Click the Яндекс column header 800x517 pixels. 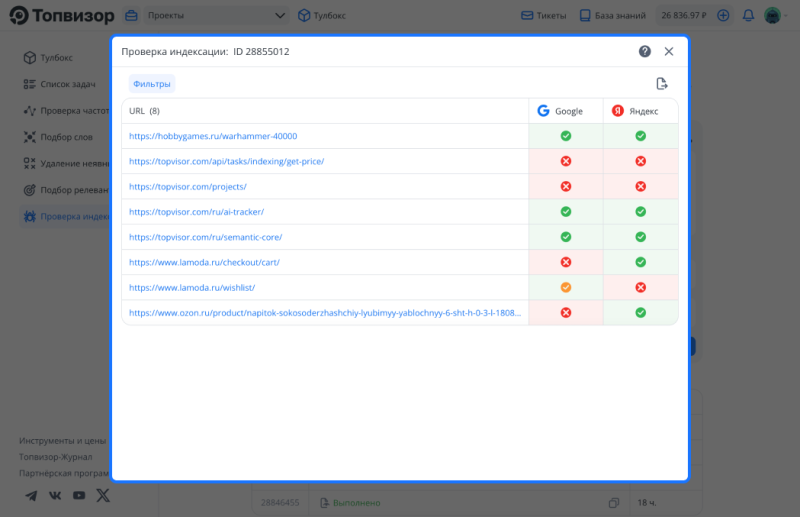click(641, 111)
